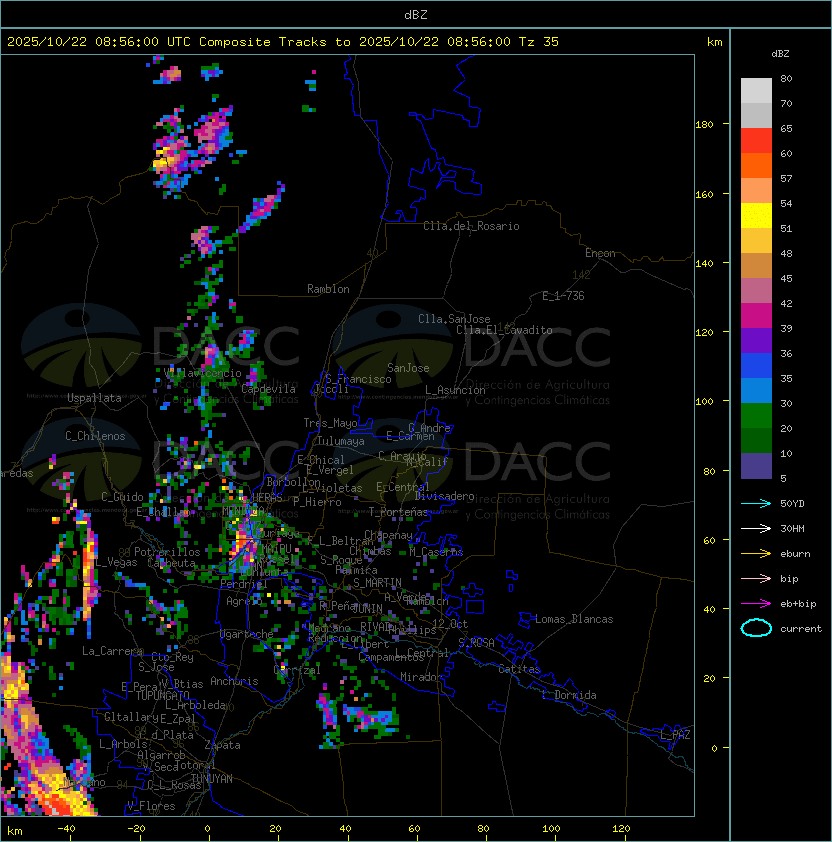Click the 'Tres_Mayo' map label

(x=330, y=423)
